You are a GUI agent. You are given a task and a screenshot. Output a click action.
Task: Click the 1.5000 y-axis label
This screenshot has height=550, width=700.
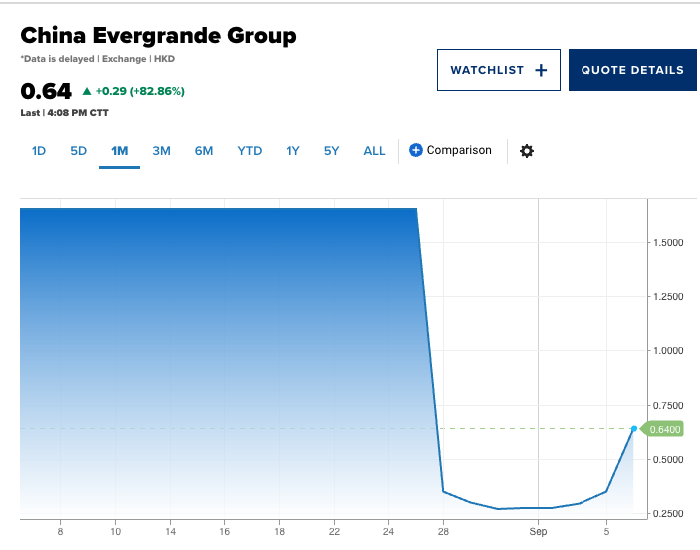[668, 242]
